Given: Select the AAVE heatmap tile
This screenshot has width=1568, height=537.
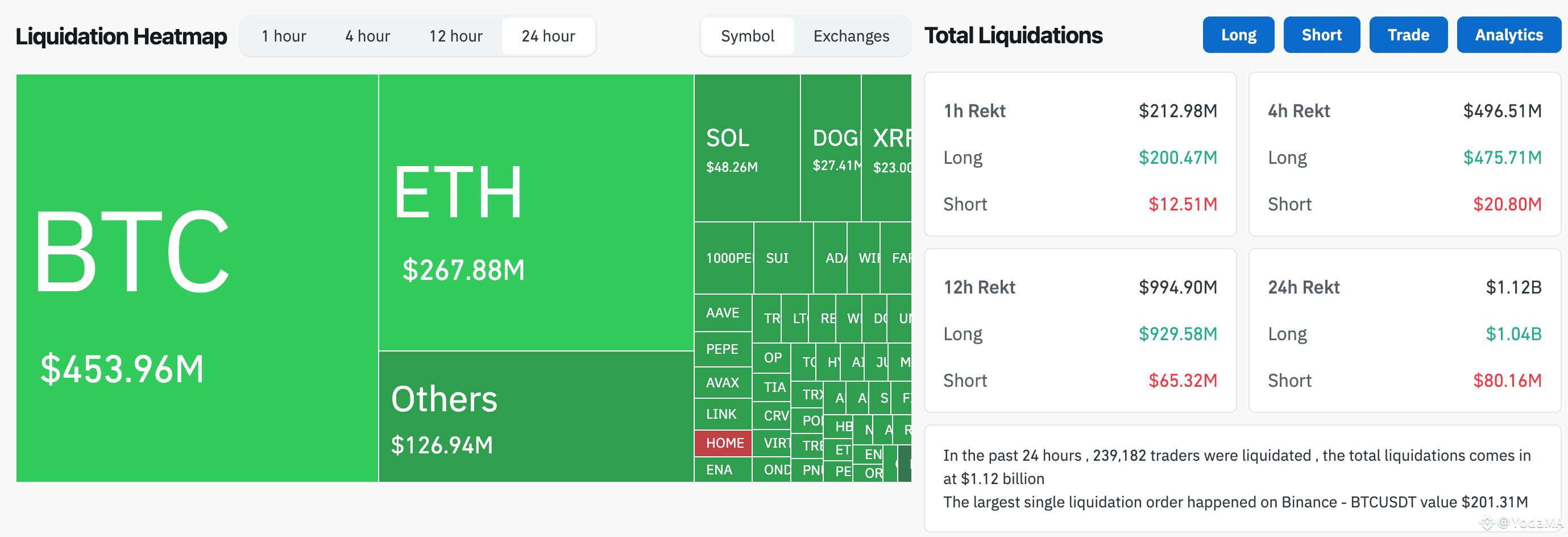Looking at the screenshot, I should [x=723, y=313].
